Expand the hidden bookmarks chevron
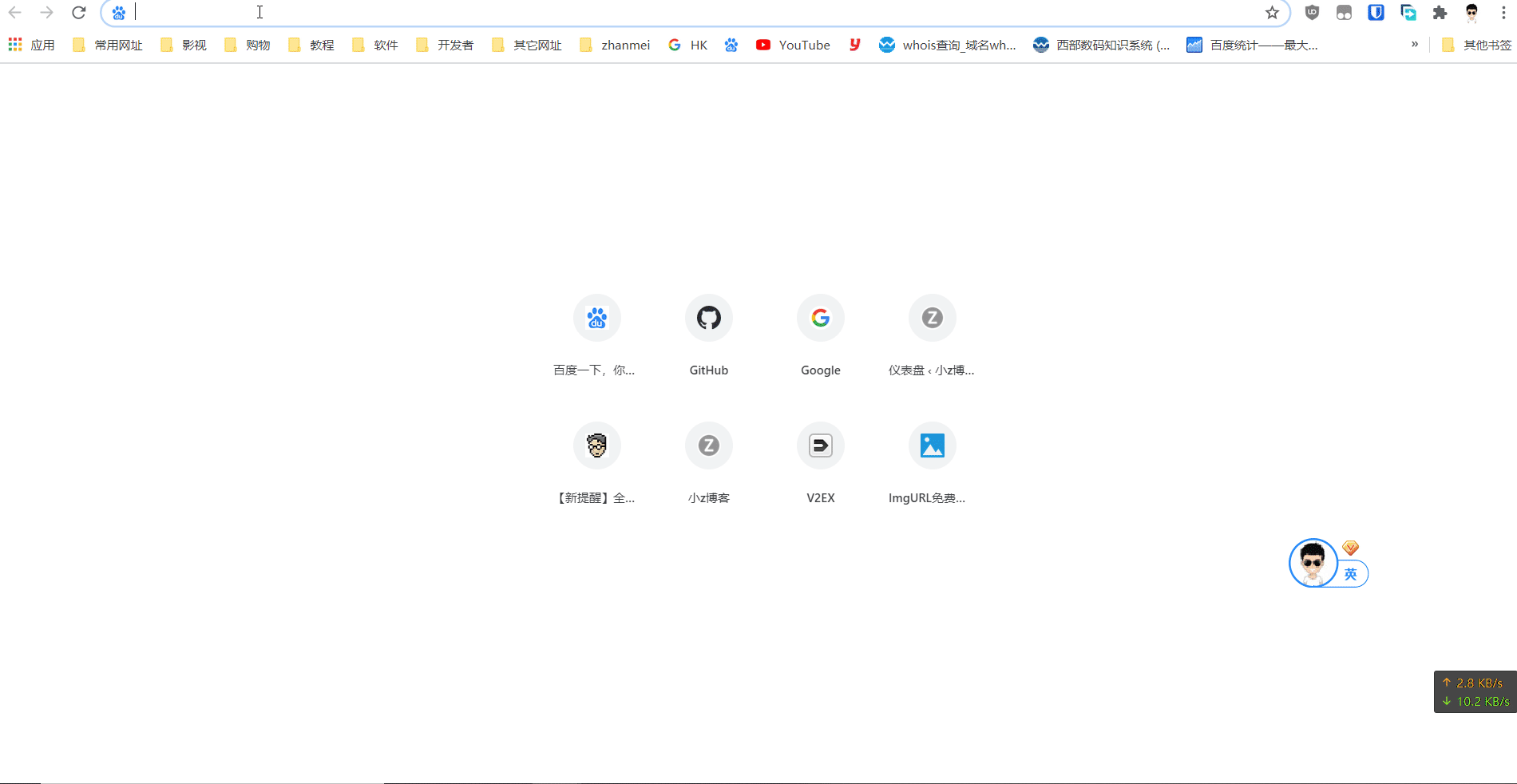Viewport: 1517px width, 784px height. click(1415, 45)
